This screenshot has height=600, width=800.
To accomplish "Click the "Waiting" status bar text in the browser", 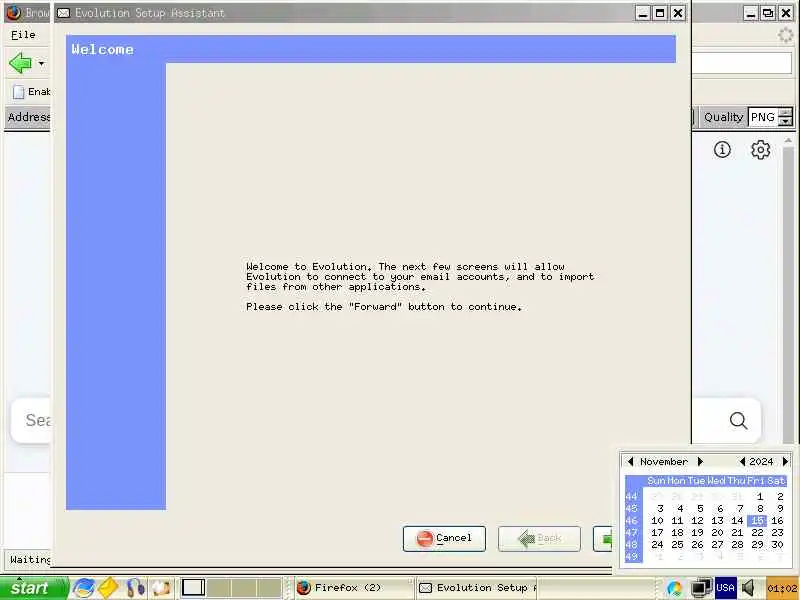I will tap(30, 560).
